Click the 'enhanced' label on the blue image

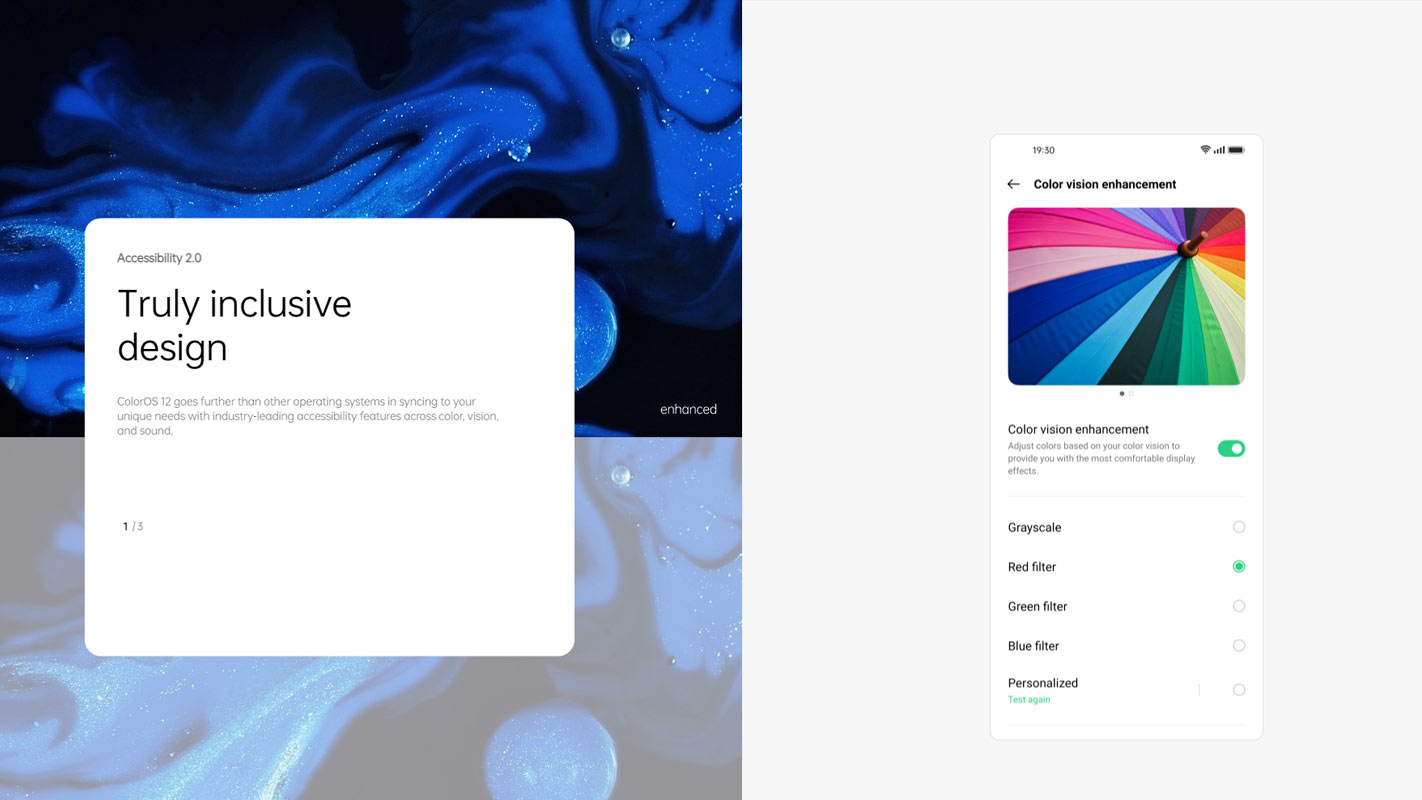(x=688, y=409)
